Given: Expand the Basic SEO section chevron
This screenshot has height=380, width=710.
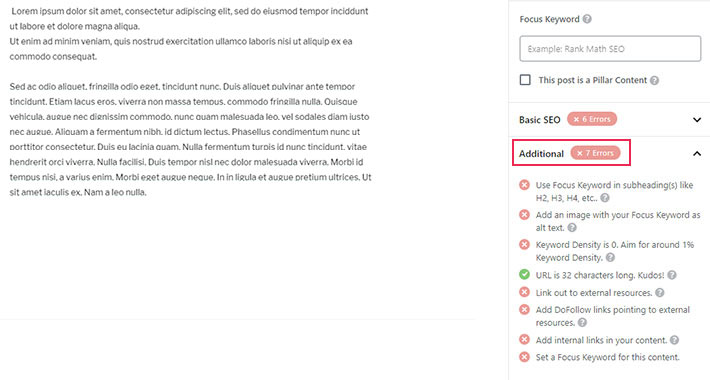Looking at the screenshot, I should point(697,120).
